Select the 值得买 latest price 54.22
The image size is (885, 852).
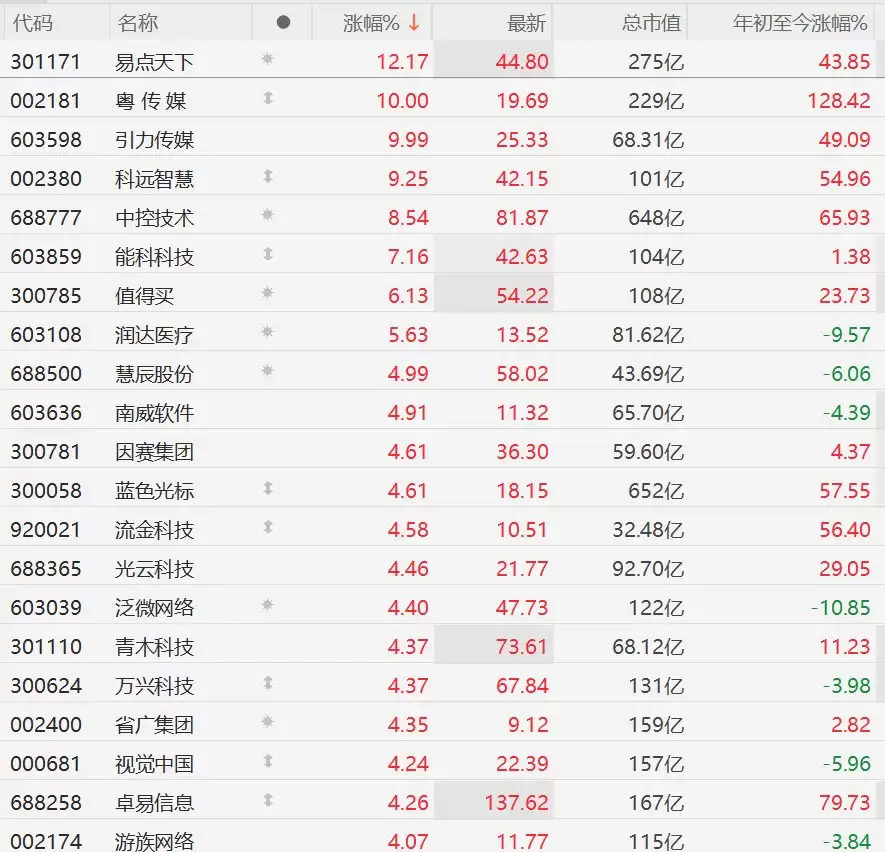pyautogui.click(x=522, y=296)
